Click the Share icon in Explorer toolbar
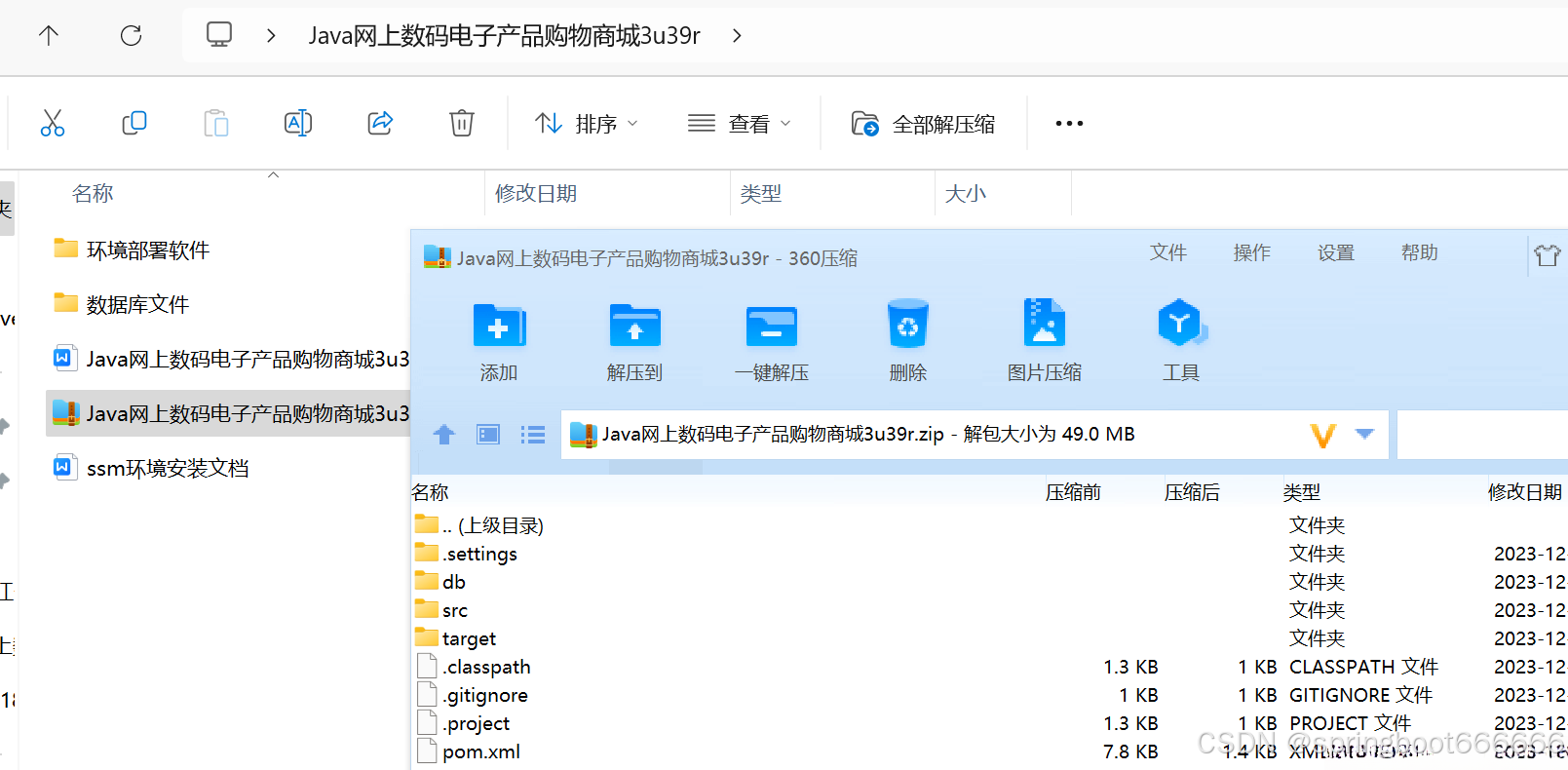This screenshot has width=1568, height=770. pyautogui.click(x=380, y=123)
